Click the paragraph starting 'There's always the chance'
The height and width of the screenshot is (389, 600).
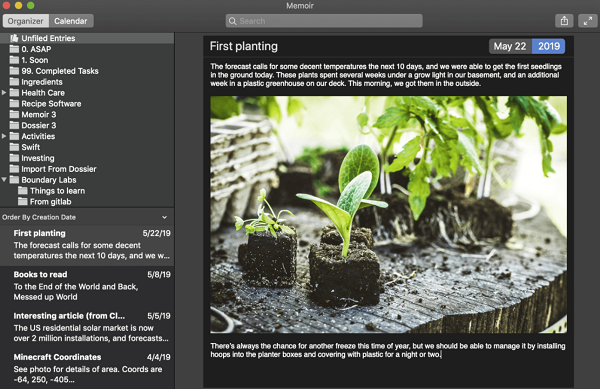[x=388, y=350]
